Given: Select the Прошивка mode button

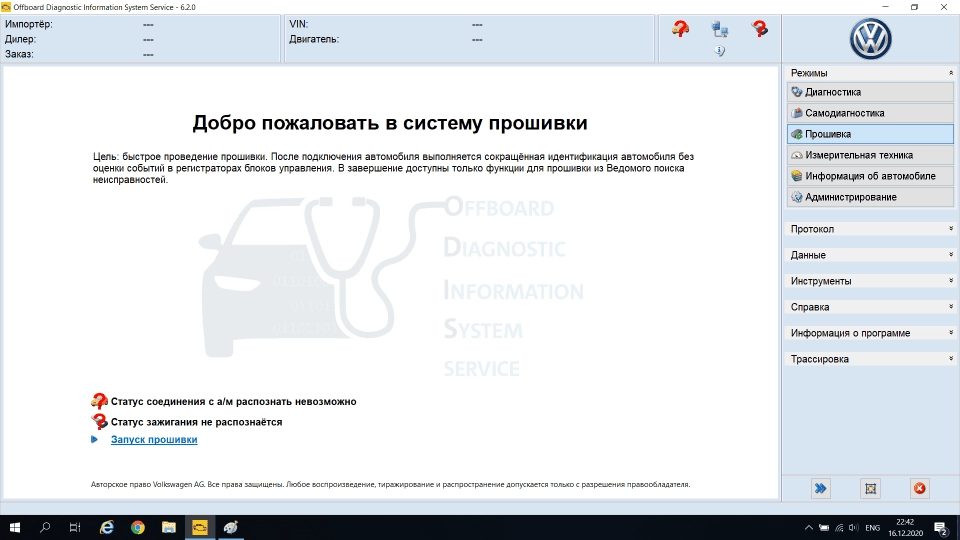Looking at the screenshot, I should (x=870, y=134).
